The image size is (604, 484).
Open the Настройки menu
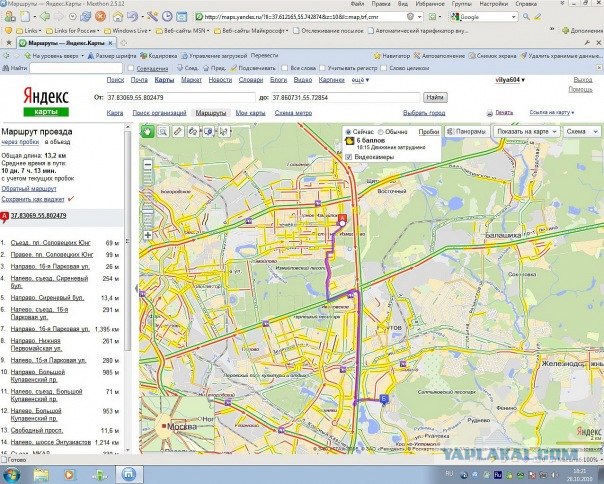[494, 4]
